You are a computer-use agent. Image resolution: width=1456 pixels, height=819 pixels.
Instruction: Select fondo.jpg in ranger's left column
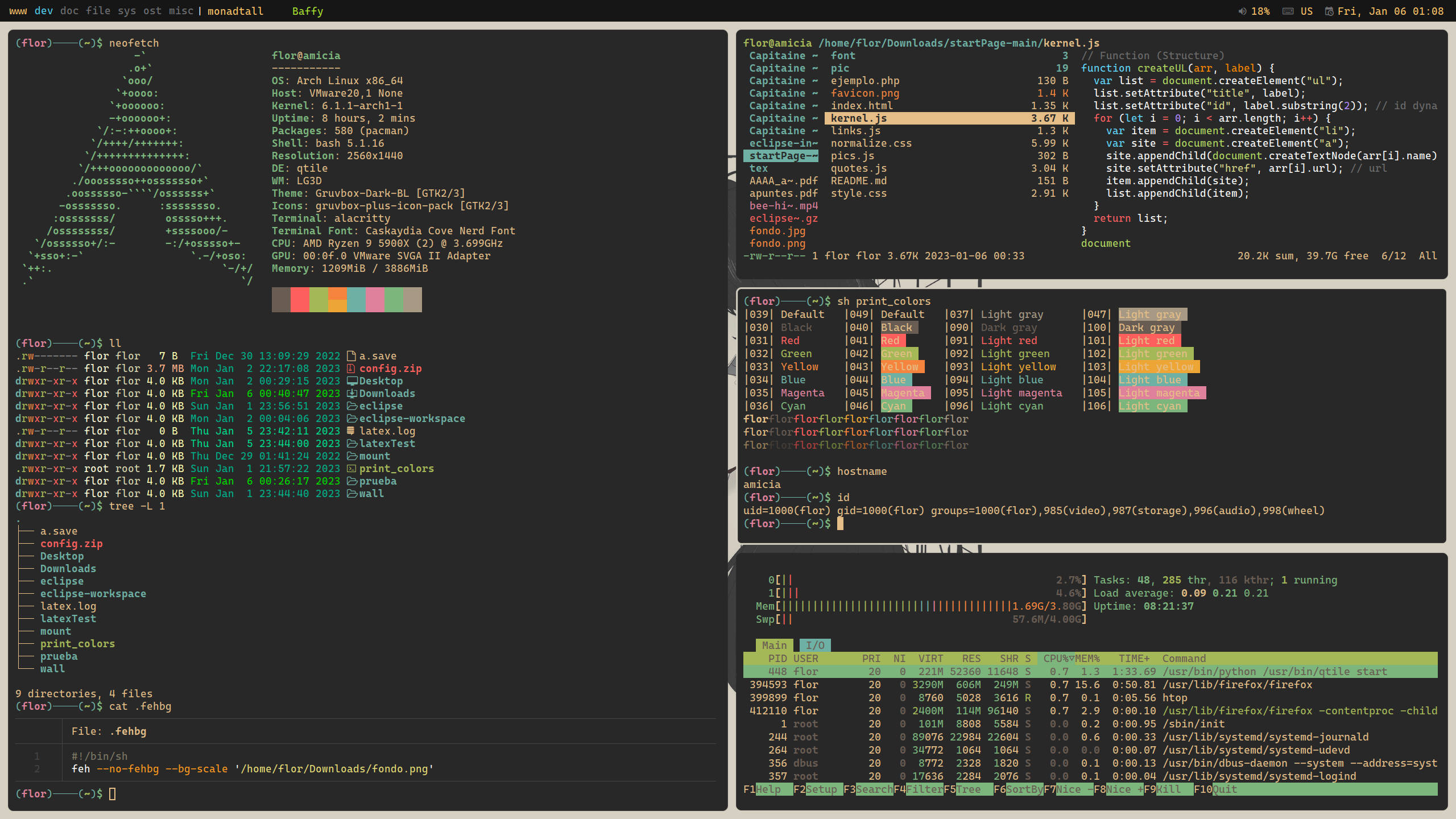(777, 231)
